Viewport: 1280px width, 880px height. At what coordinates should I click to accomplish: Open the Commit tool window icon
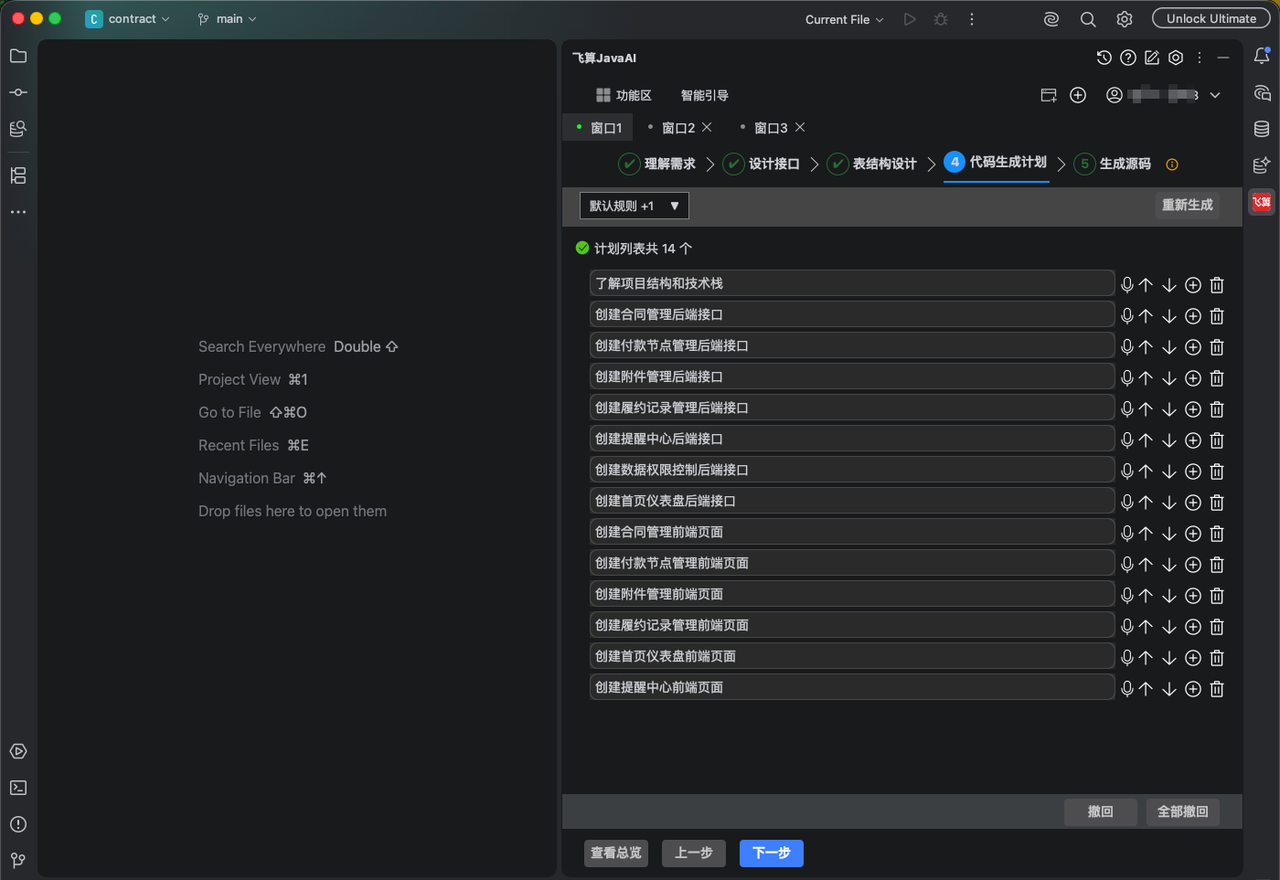click(18, 92)
